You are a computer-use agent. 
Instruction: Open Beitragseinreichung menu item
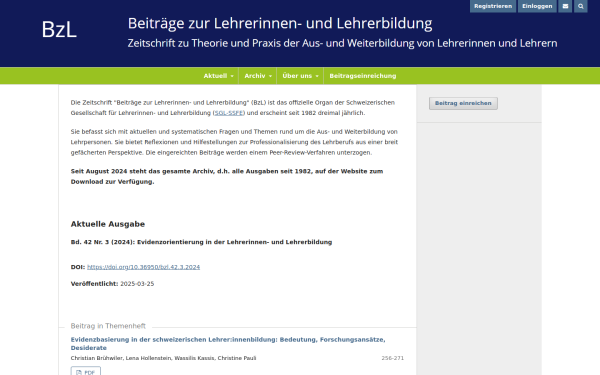click(x=362, y=76)
